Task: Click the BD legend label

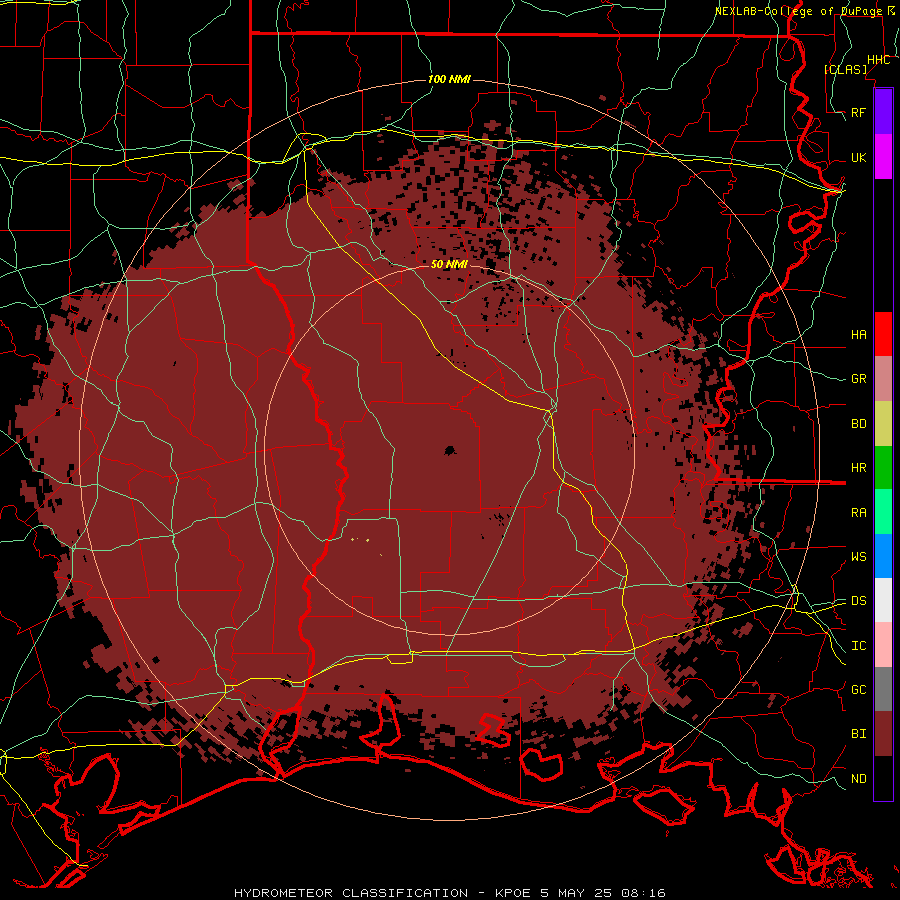Action: (859, 424)
